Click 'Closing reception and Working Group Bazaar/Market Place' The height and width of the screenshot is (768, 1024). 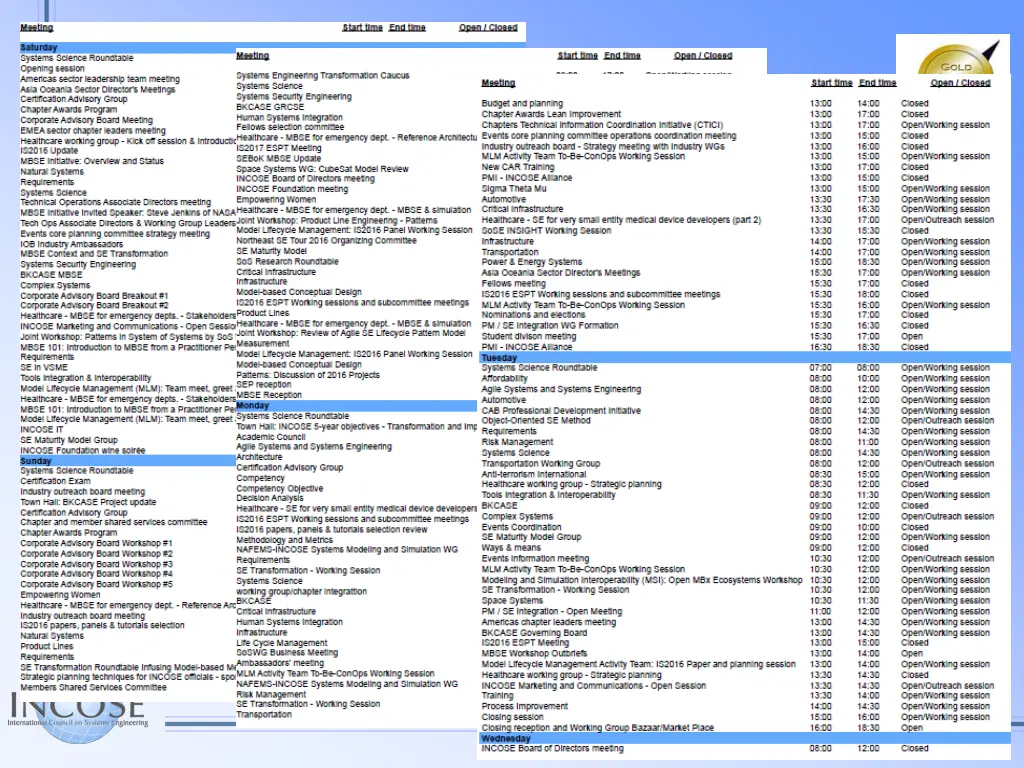click(598, 728)
